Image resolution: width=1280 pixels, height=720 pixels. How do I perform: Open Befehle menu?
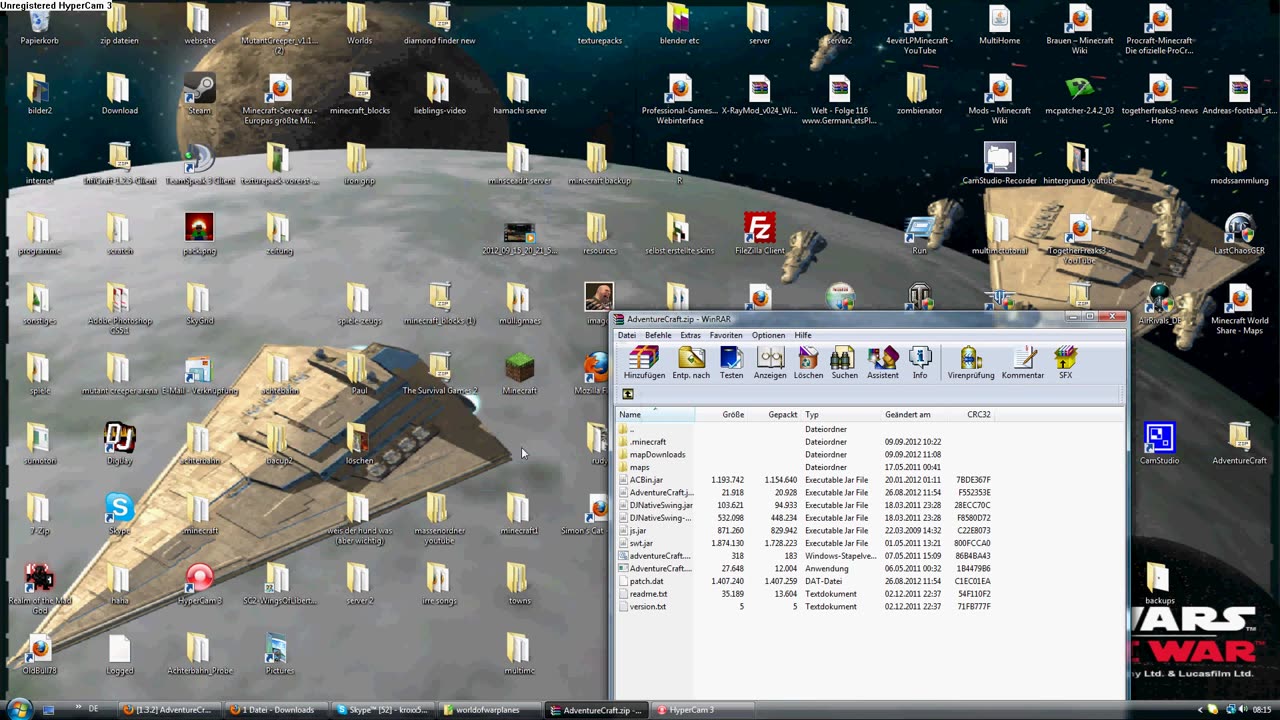pyautogui.click(x=658, y=335)
